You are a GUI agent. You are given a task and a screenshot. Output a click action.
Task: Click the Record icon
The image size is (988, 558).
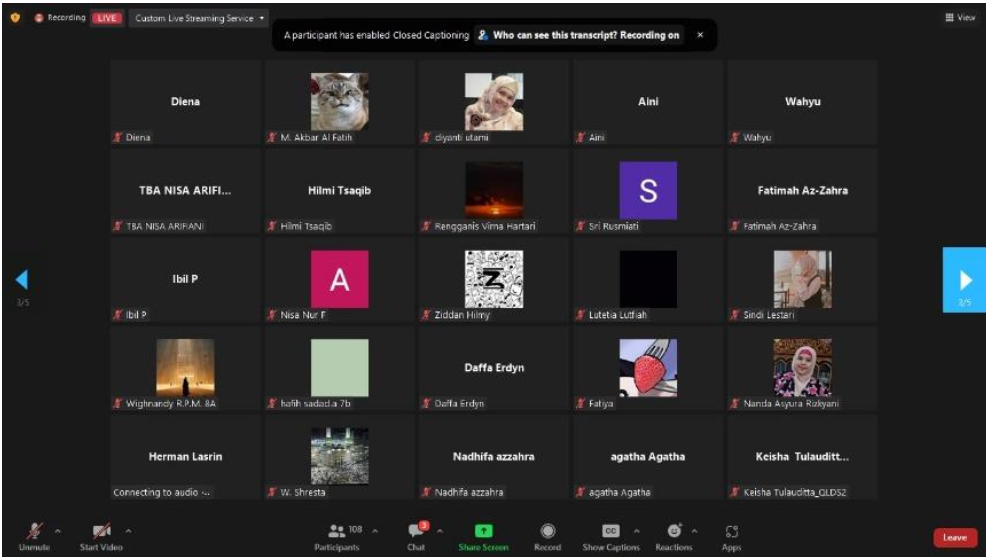(x=548, y=531)
